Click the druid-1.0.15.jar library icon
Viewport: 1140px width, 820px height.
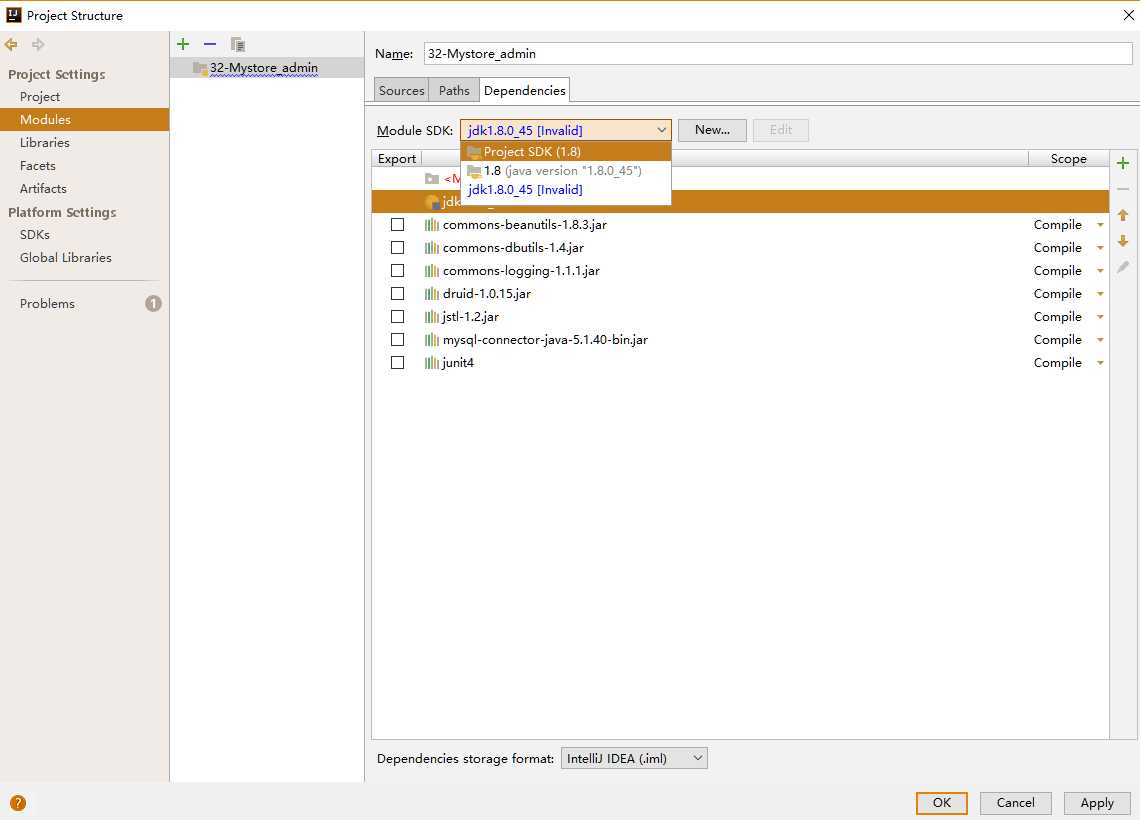tap(432, 294)
